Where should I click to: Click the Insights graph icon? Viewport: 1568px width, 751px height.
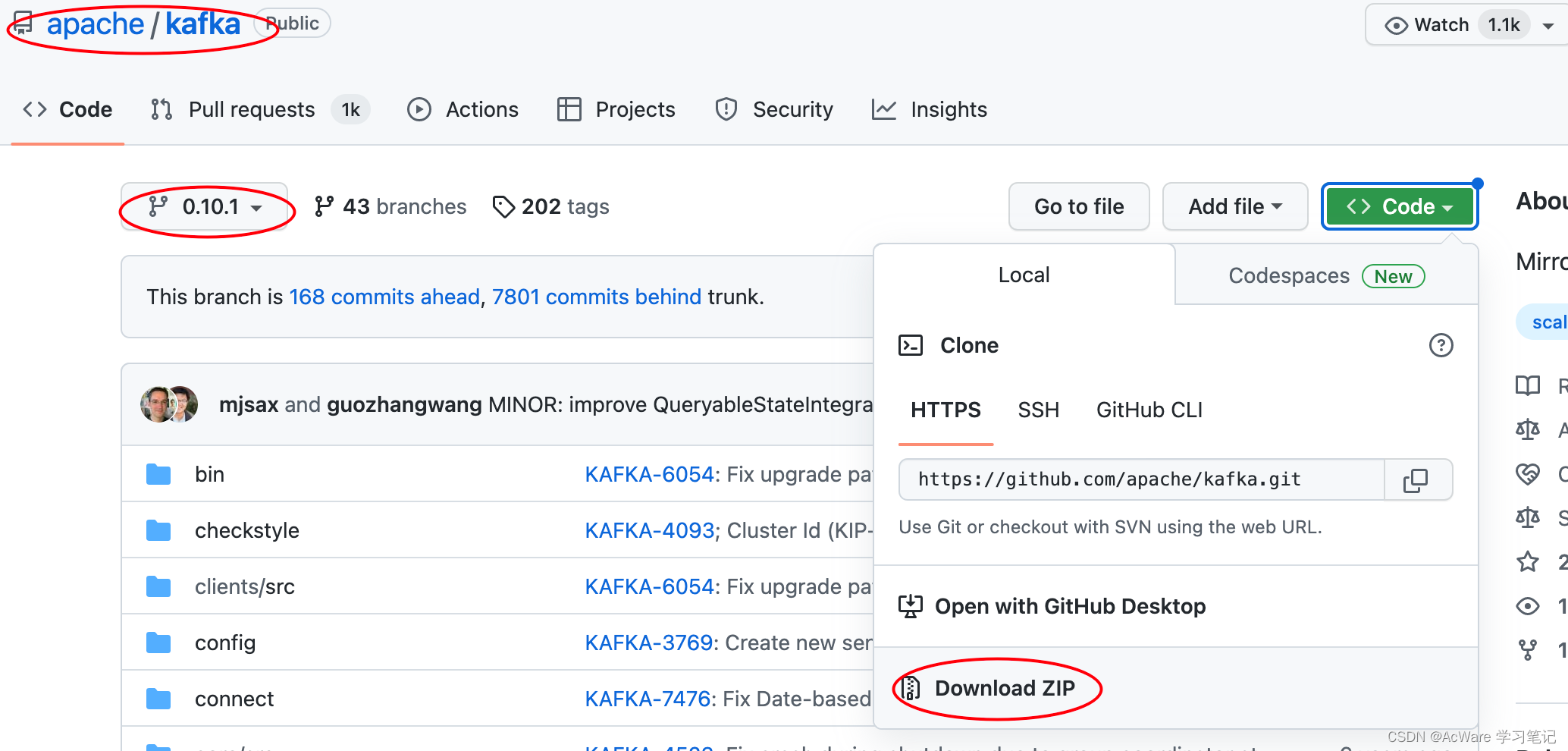tap(884, 109)
